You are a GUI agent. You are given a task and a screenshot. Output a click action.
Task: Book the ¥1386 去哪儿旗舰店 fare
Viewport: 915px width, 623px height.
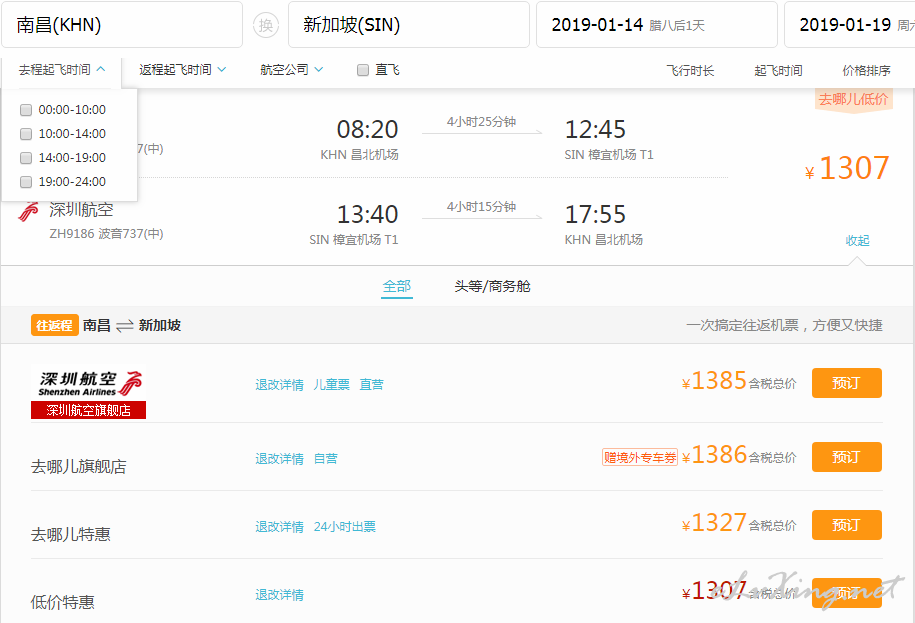pos(847,457)
